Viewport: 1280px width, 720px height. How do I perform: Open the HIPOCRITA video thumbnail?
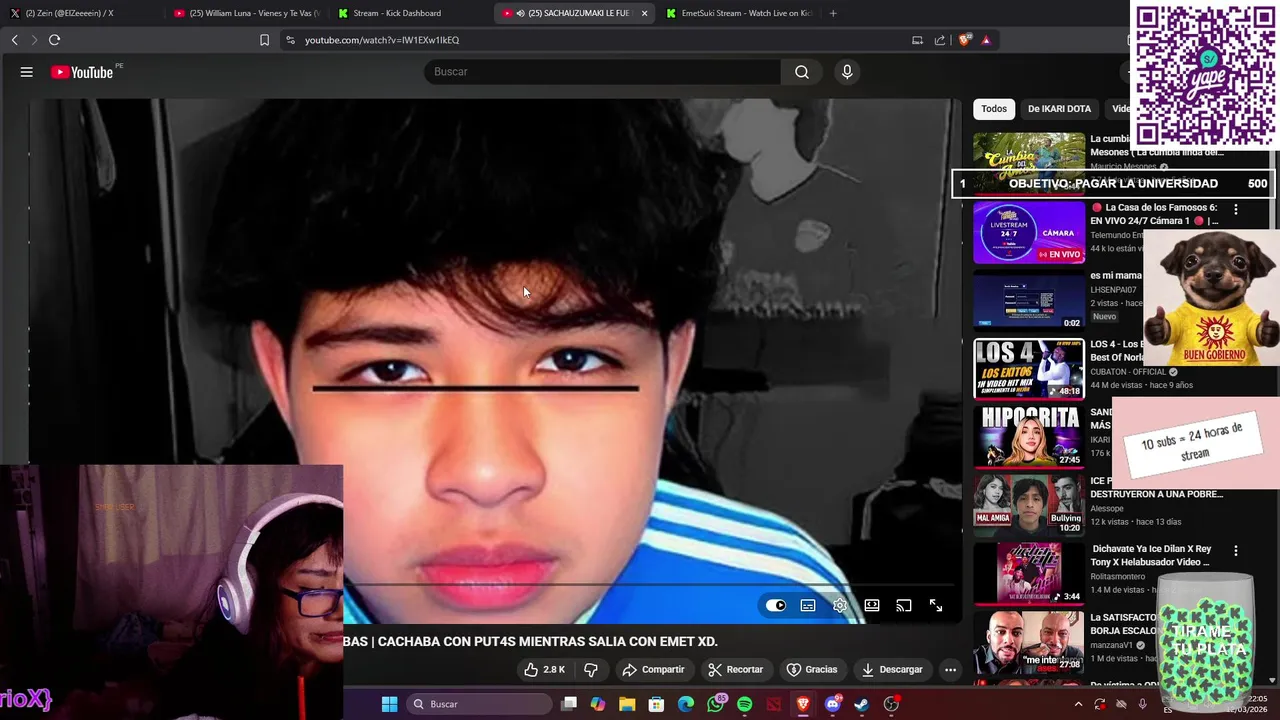click(1029, 437)
